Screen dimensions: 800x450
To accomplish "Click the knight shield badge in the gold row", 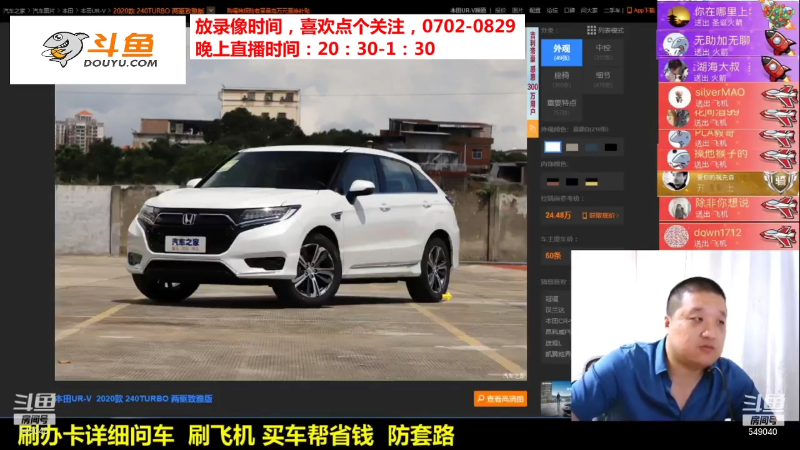I will (780, 182).
